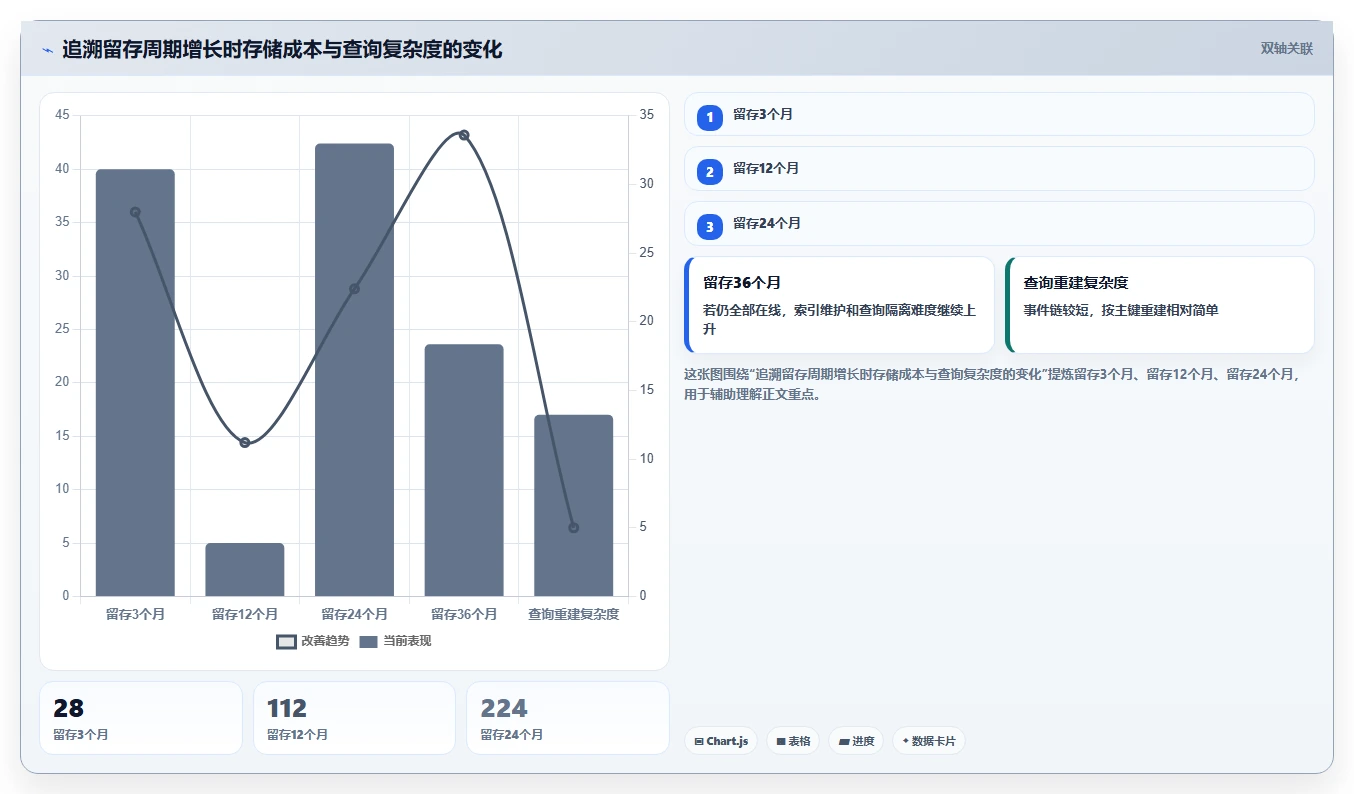The width and height of the screenshot is (1354, 794).
Task: Toggle the 改善趋势 legend item
Action: 313,641
